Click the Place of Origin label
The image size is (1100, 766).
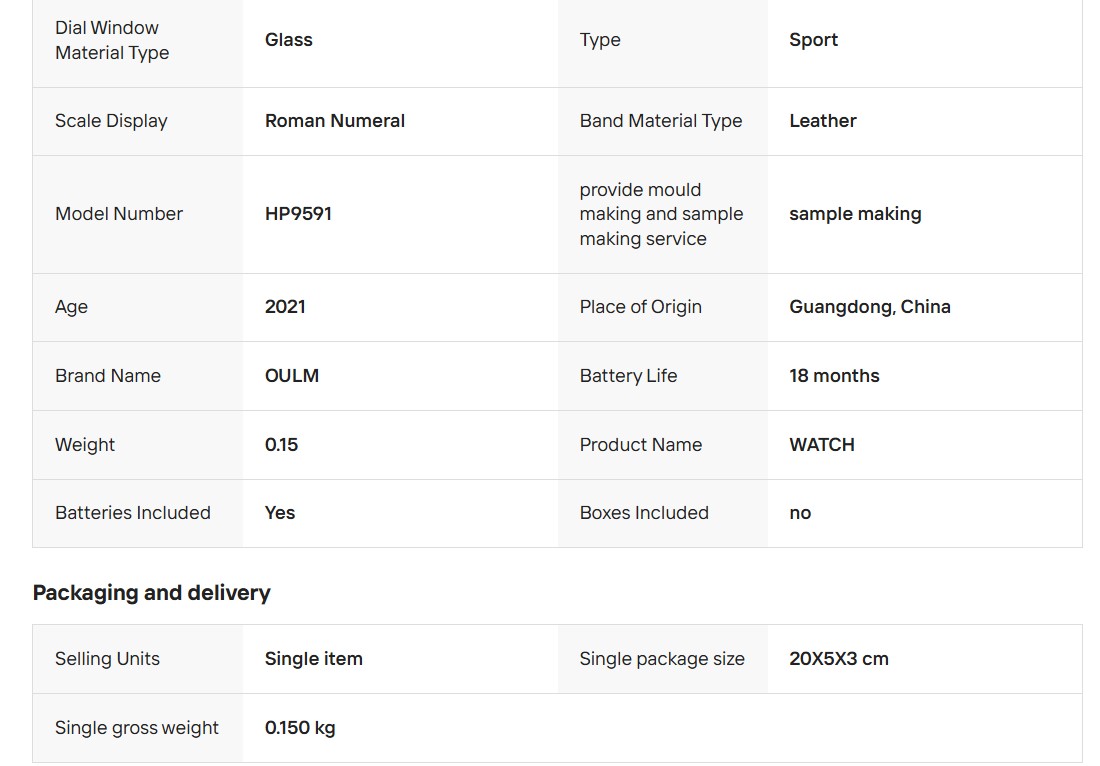(640, 307)
